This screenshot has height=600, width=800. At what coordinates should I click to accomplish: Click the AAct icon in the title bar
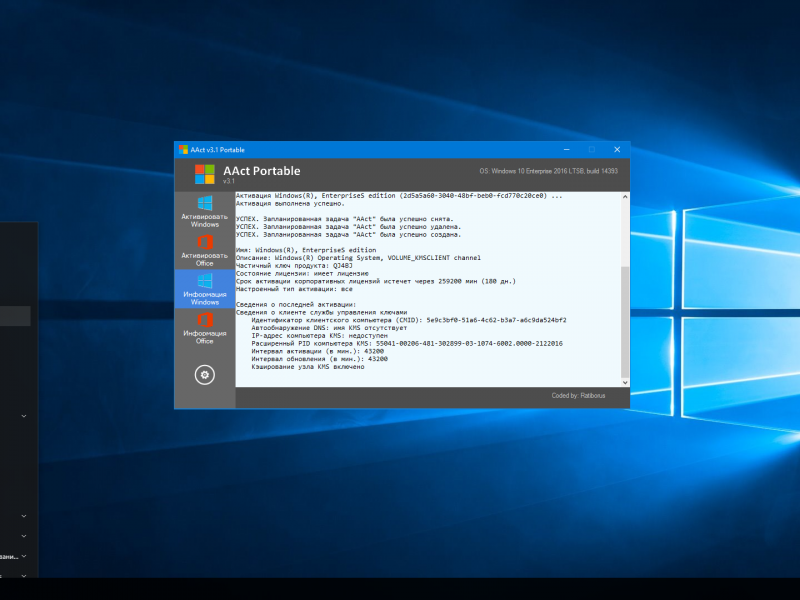[x=183, y=149]
